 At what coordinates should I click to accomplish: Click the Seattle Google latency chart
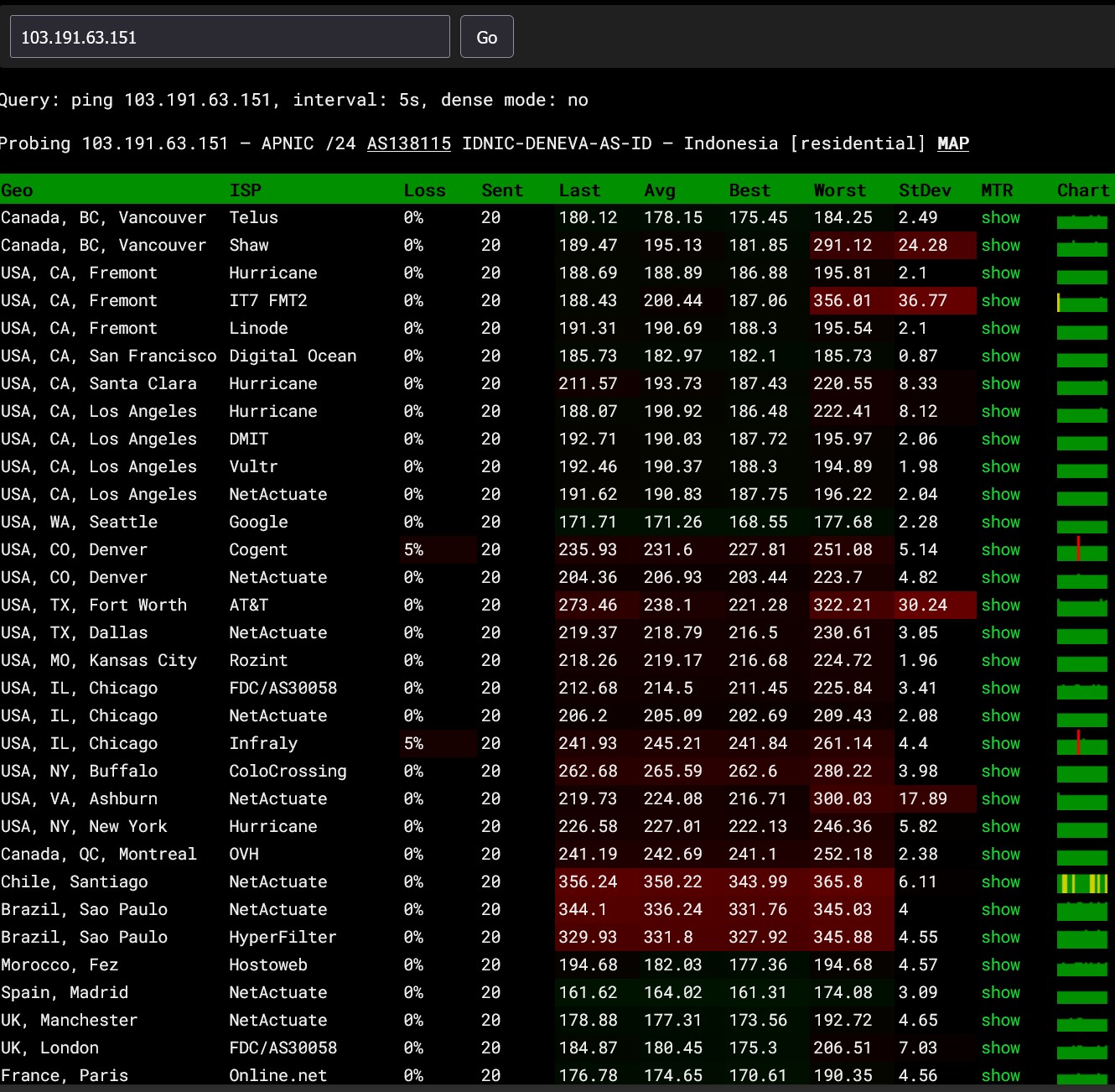pos(1082,526)
